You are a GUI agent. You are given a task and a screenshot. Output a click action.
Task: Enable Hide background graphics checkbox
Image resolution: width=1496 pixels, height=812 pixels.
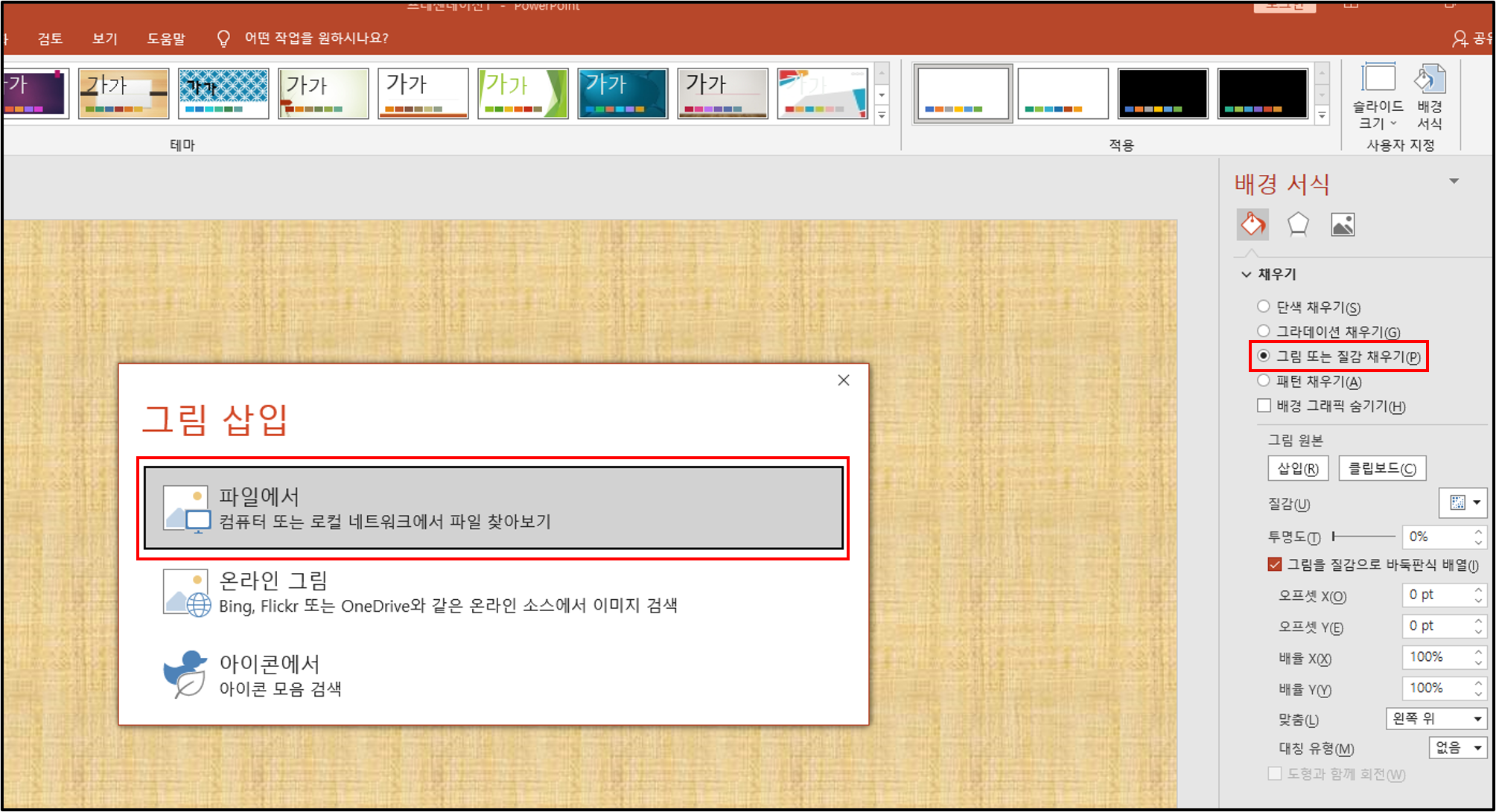1264,406
